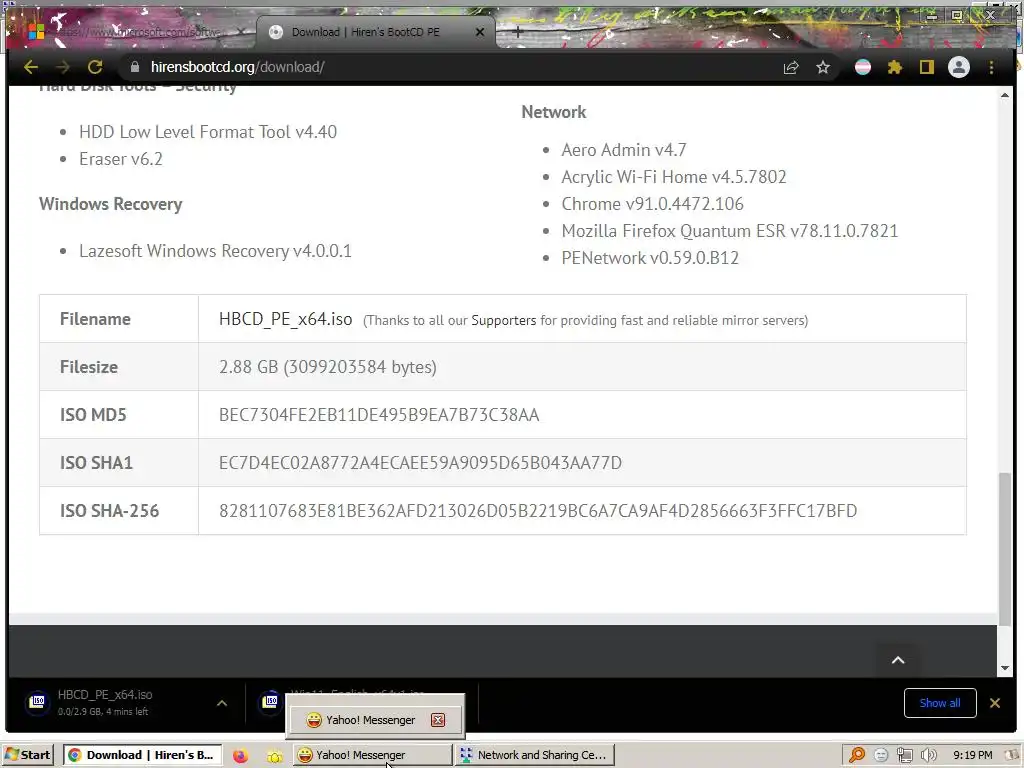Toggle the browser side panel
Screen dimensions: 1024x768
pyautogui.click(x=927, y=67)
